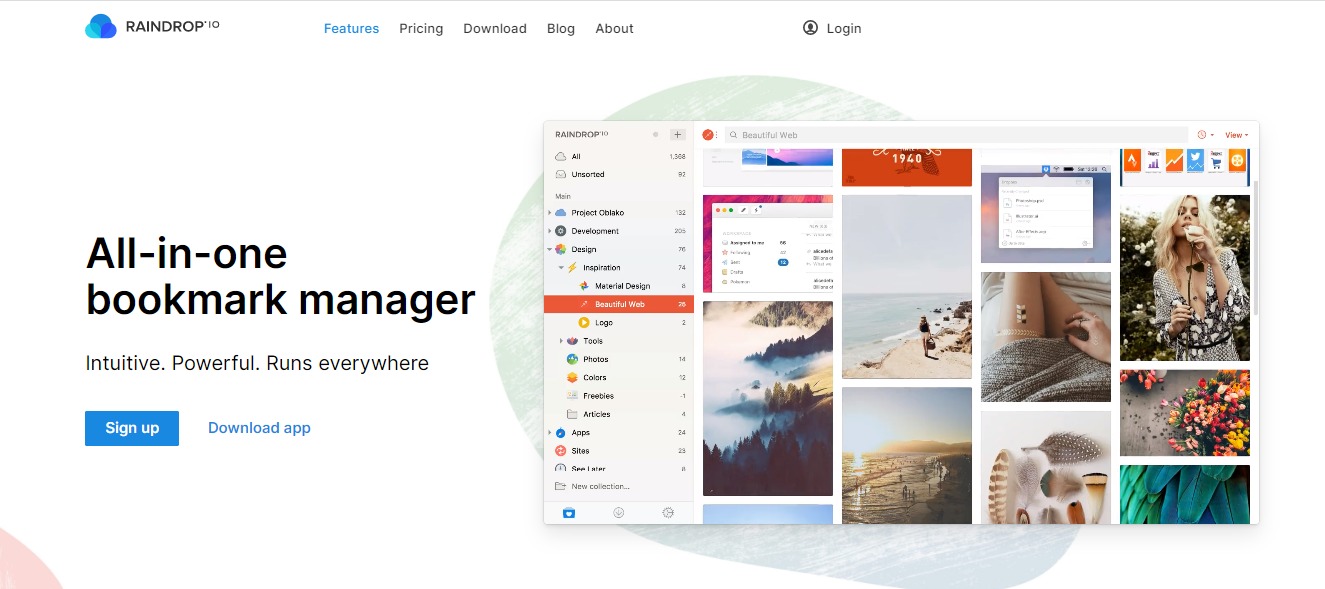Open the foggy forest thumbnail
1325x589 pixels.
(x=768, y=398)
